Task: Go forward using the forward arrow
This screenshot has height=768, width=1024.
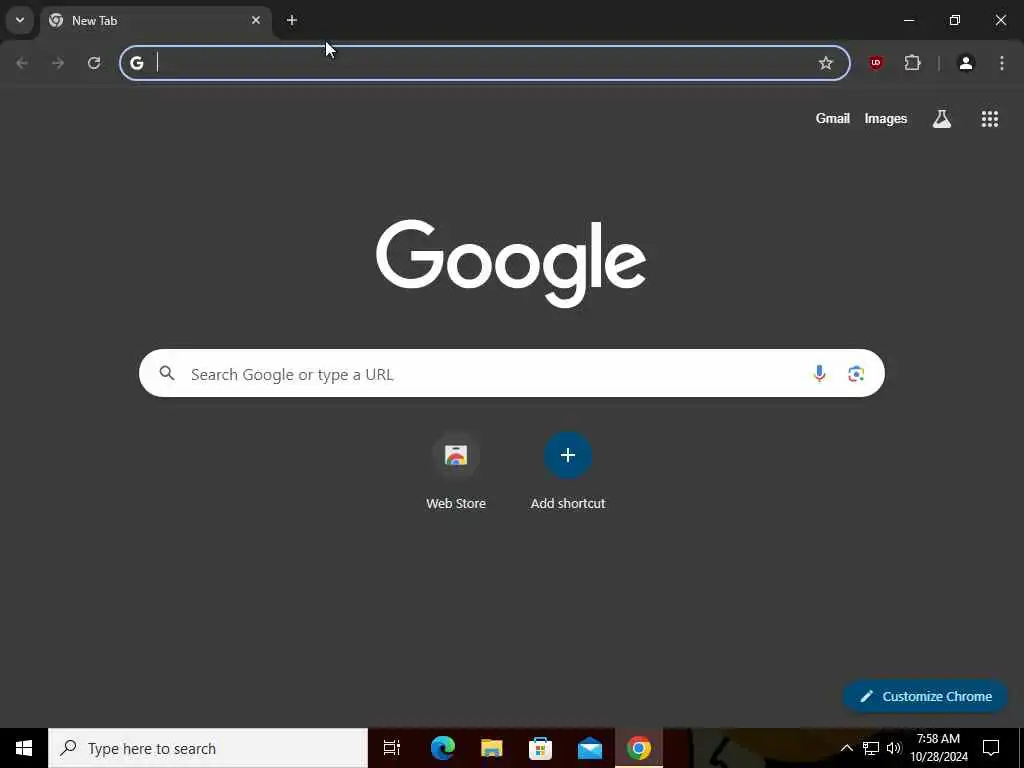Action: coord(58,63)
